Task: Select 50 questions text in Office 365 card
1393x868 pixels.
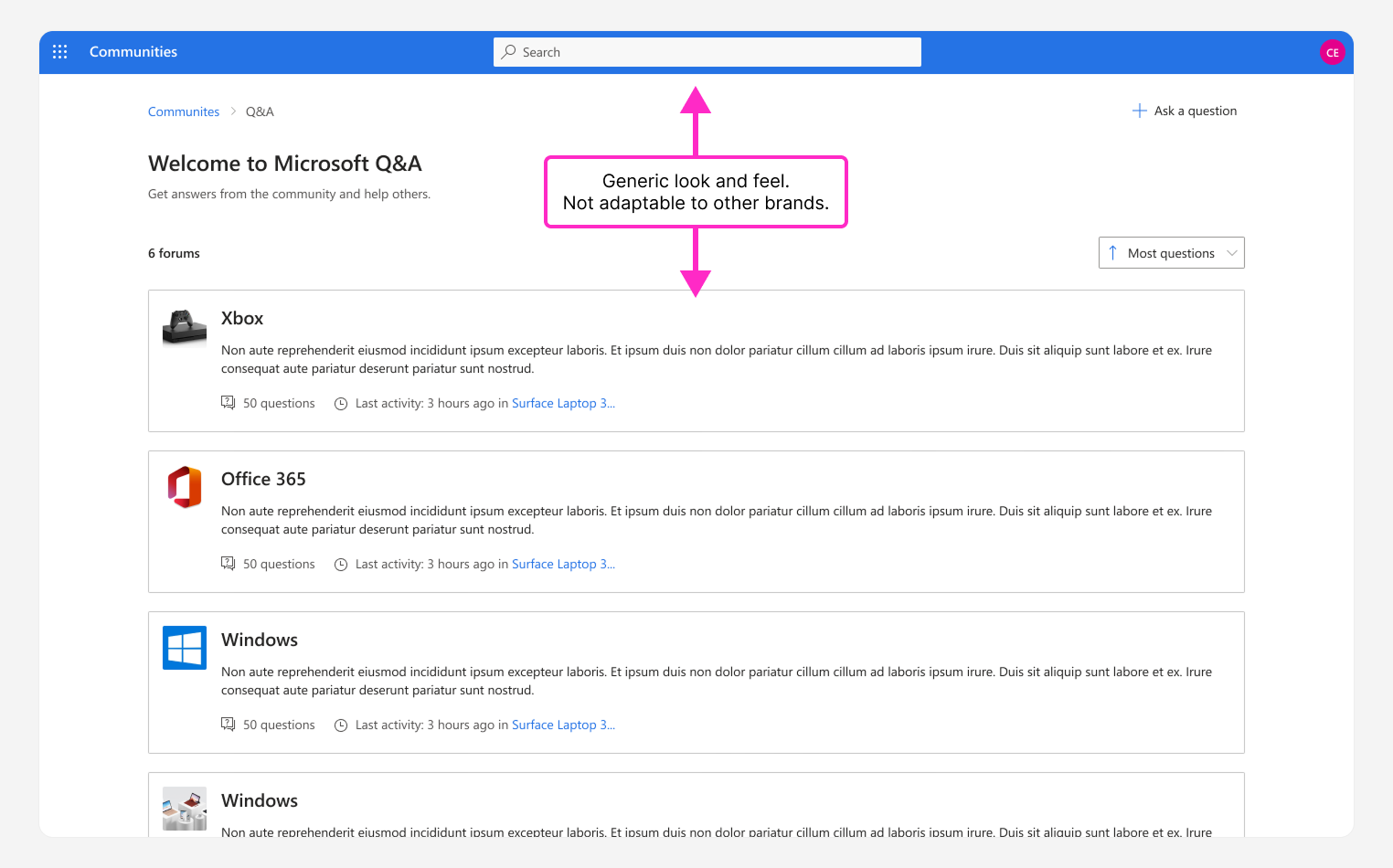Action: tap(279, 564)
